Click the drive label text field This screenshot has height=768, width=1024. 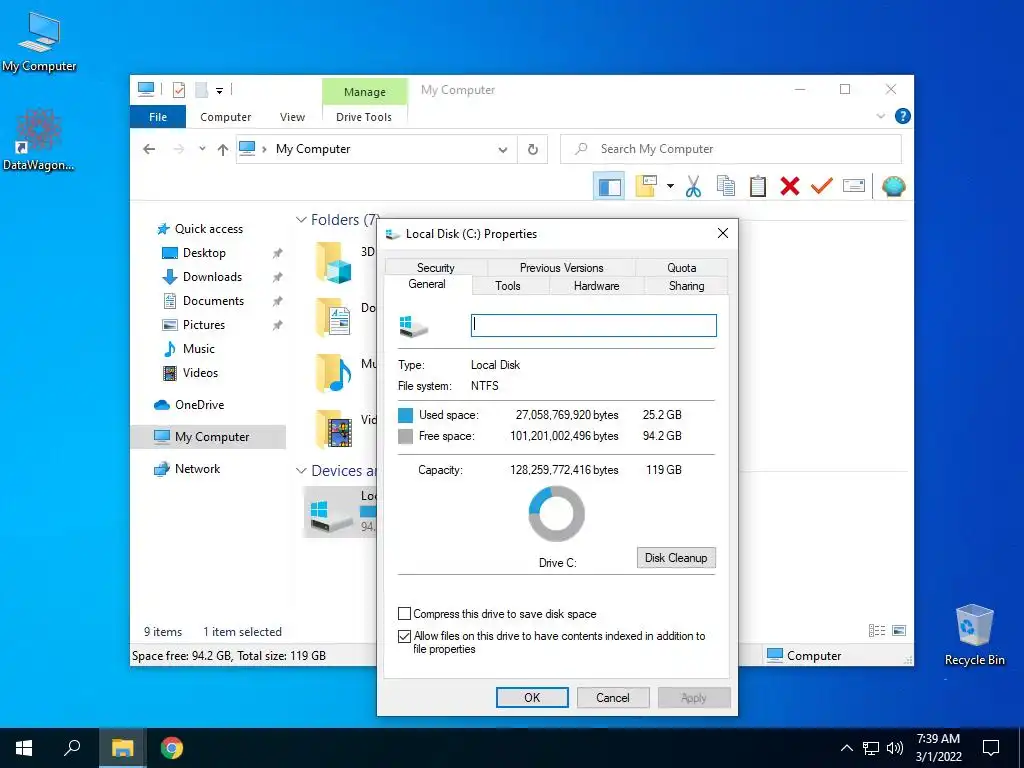[x=594, y=325]
